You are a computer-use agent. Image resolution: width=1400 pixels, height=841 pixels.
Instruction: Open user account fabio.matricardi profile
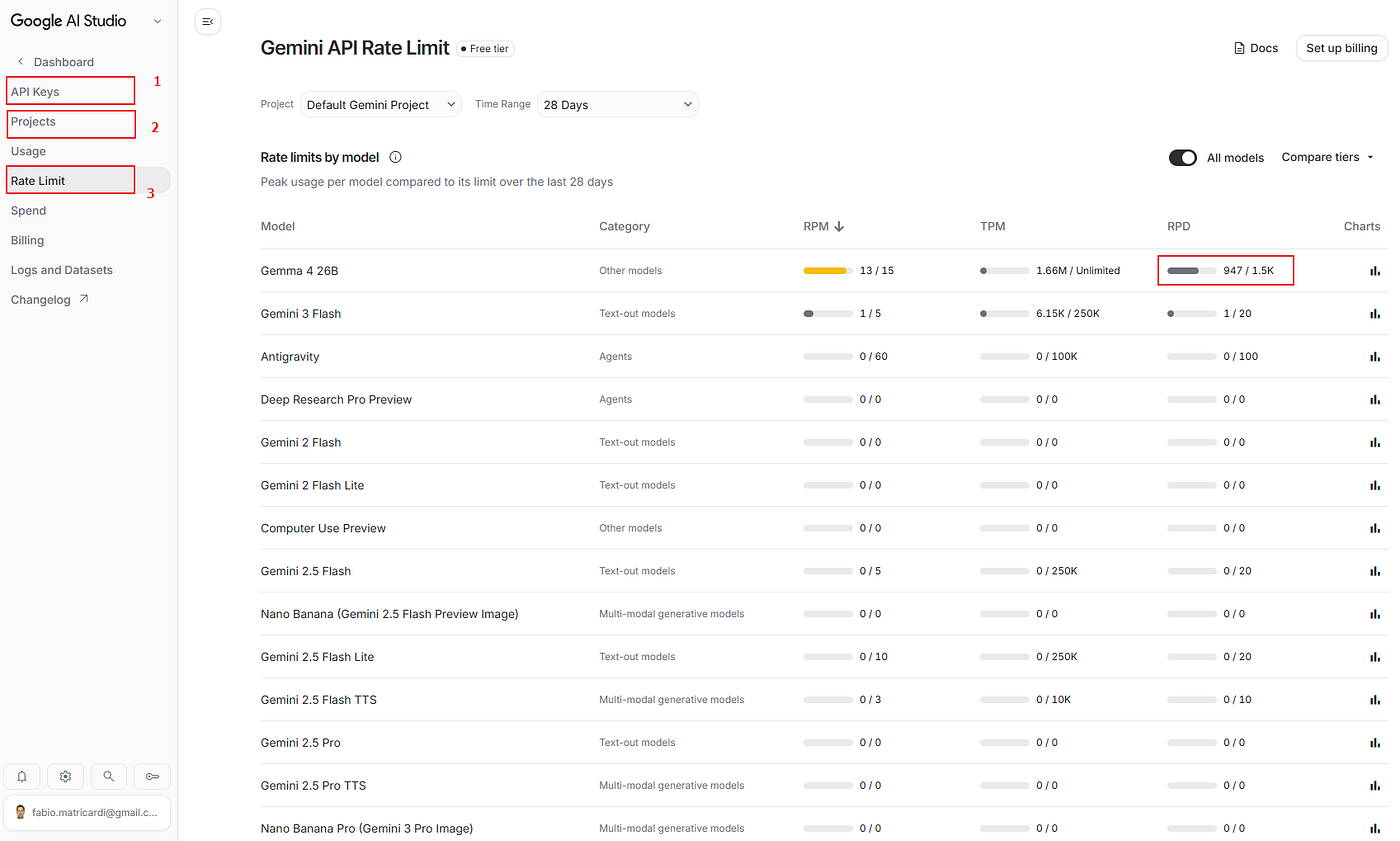tap(87, 813)
